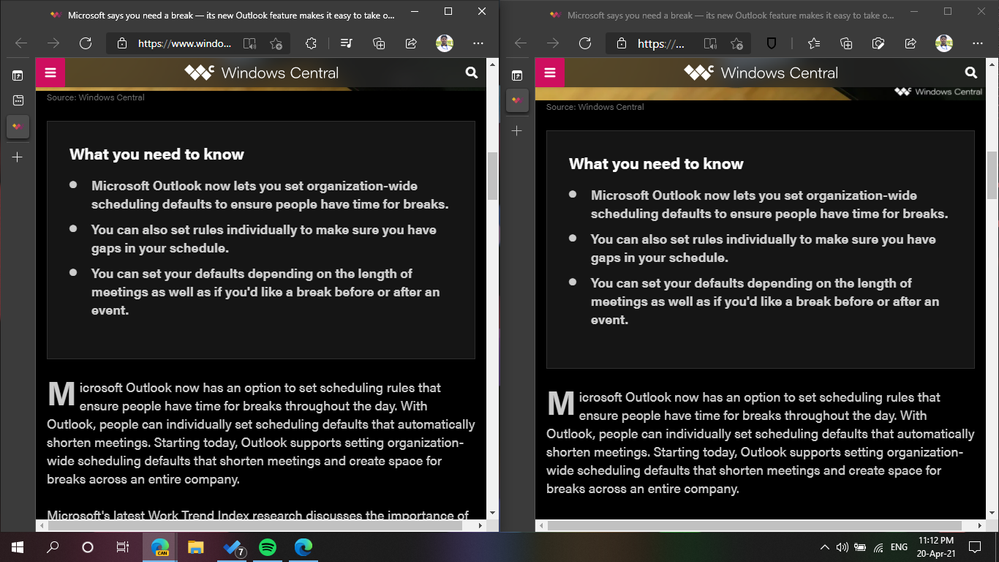Select the Windows Central tab in left sidebar
This screenshot has width=999, height=562.
click(18, 126)
